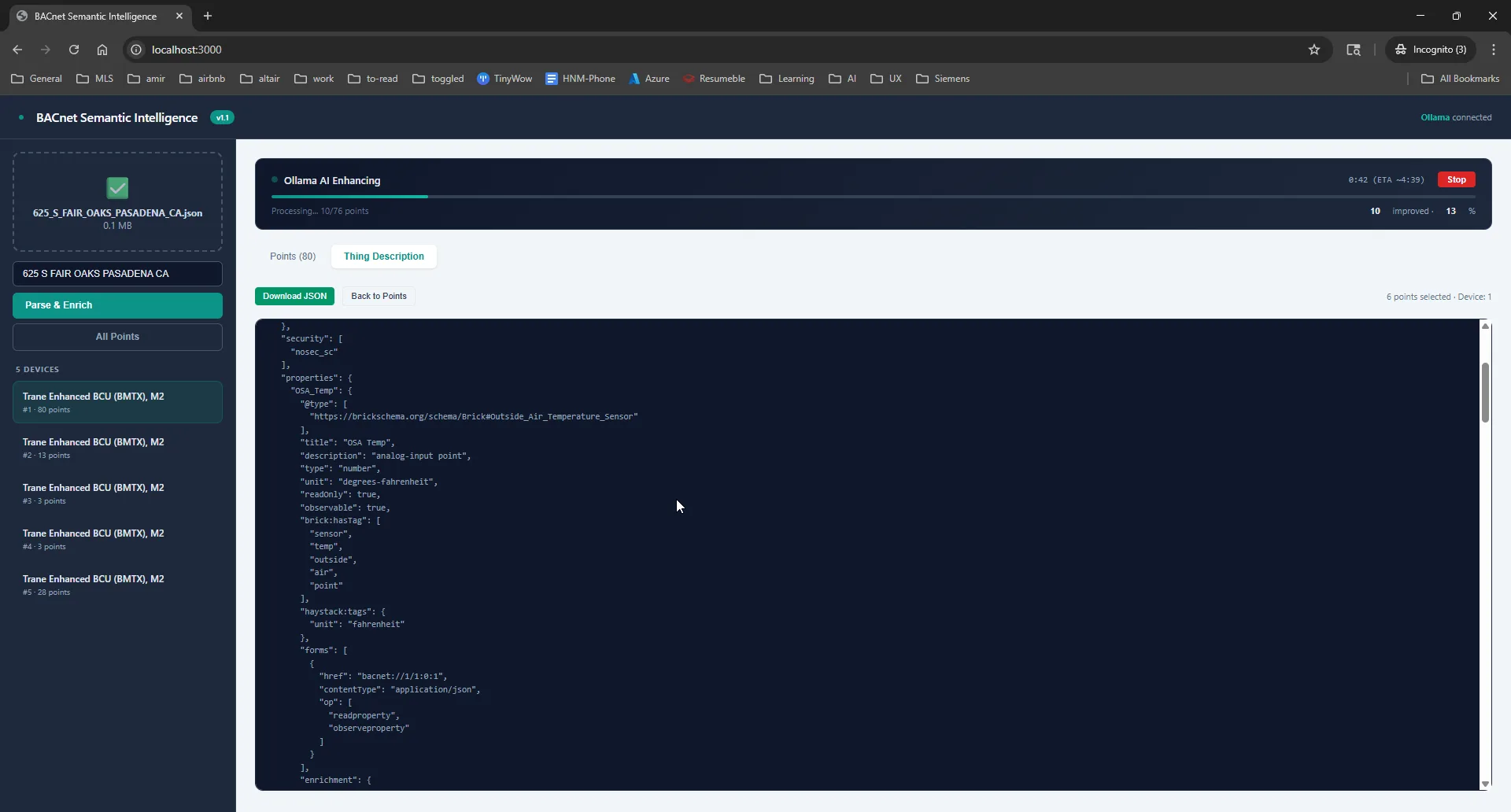This screenshot has width=1511, height=812.
Task: Open the MLS bookmarks folder
Action: click(94, 79)
